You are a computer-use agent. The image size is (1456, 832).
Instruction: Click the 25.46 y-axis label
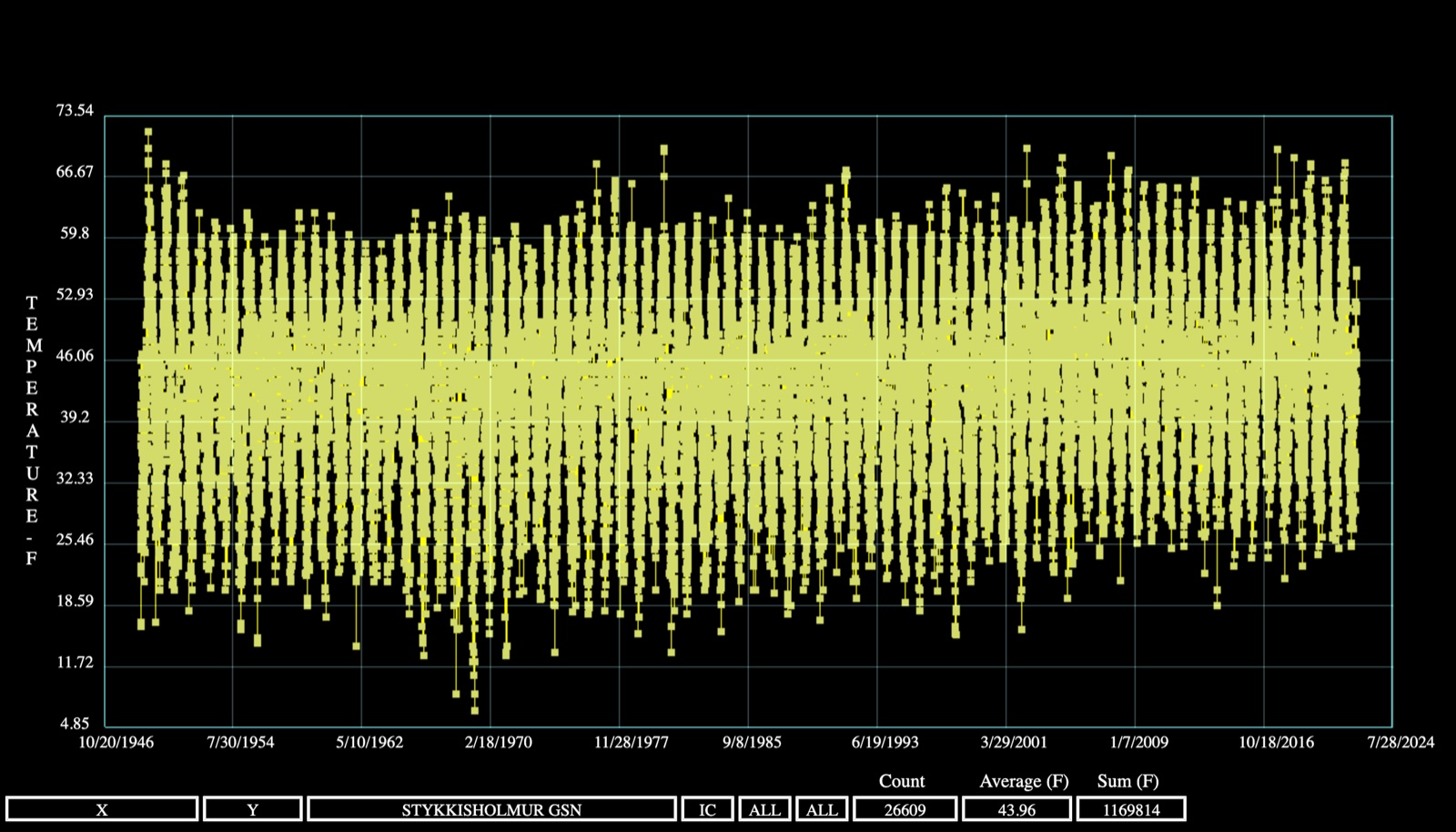75,540
